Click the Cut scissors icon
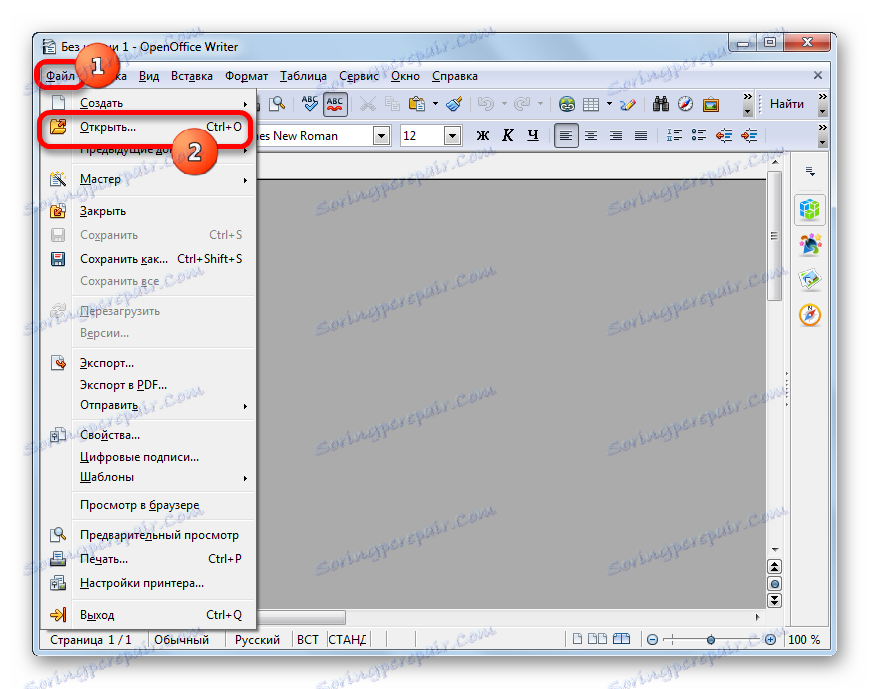The image size is (870, 689). pos(367,104)
